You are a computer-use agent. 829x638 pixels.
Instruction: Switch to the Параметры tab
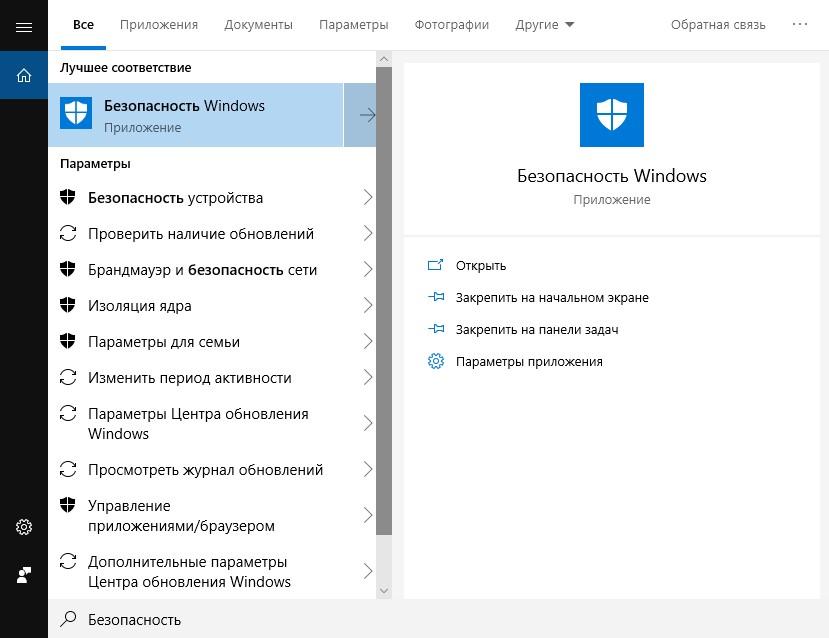(x=354, y=25)
